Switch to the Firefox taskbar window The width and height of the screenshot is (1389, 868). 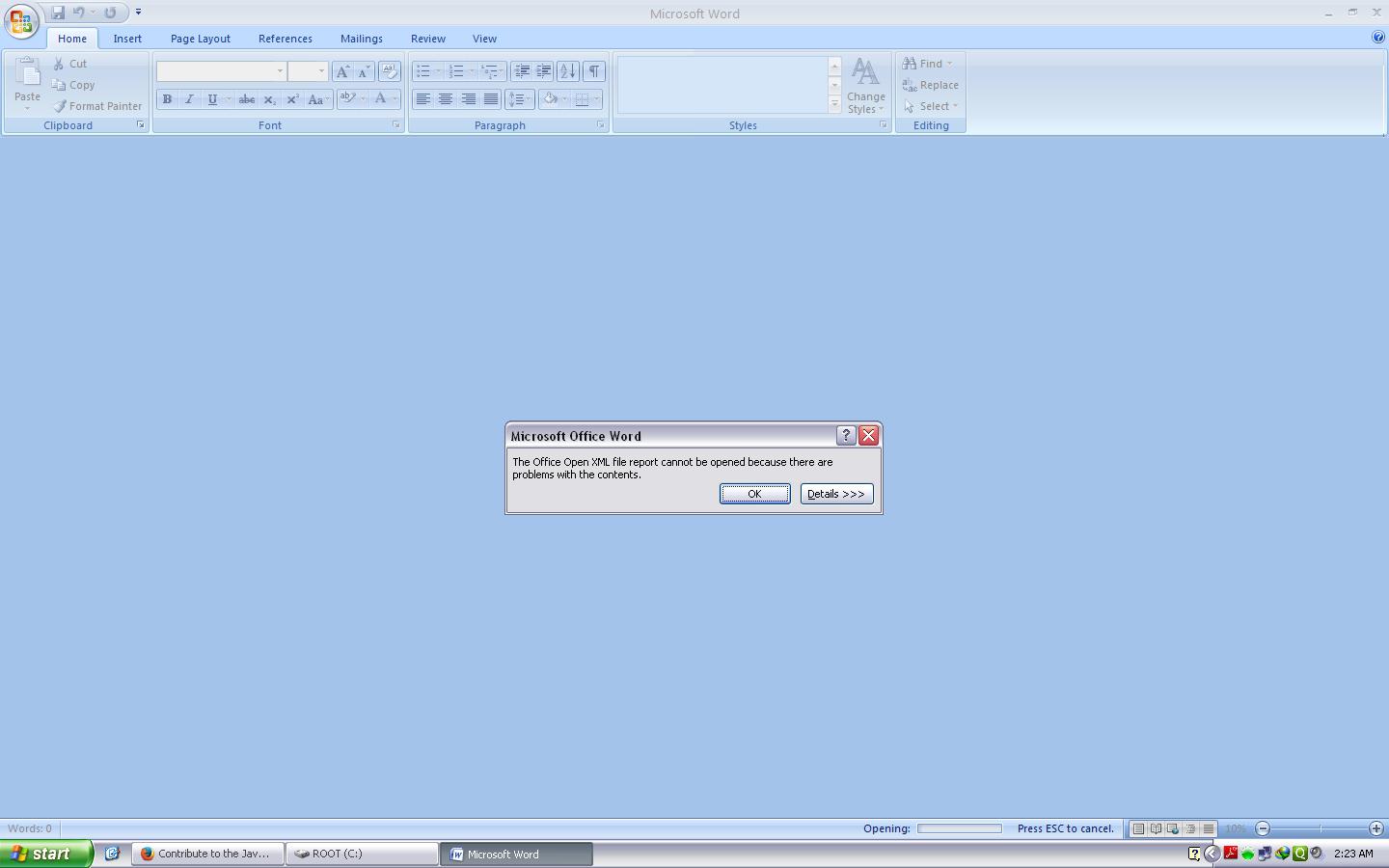coord(208,854)
